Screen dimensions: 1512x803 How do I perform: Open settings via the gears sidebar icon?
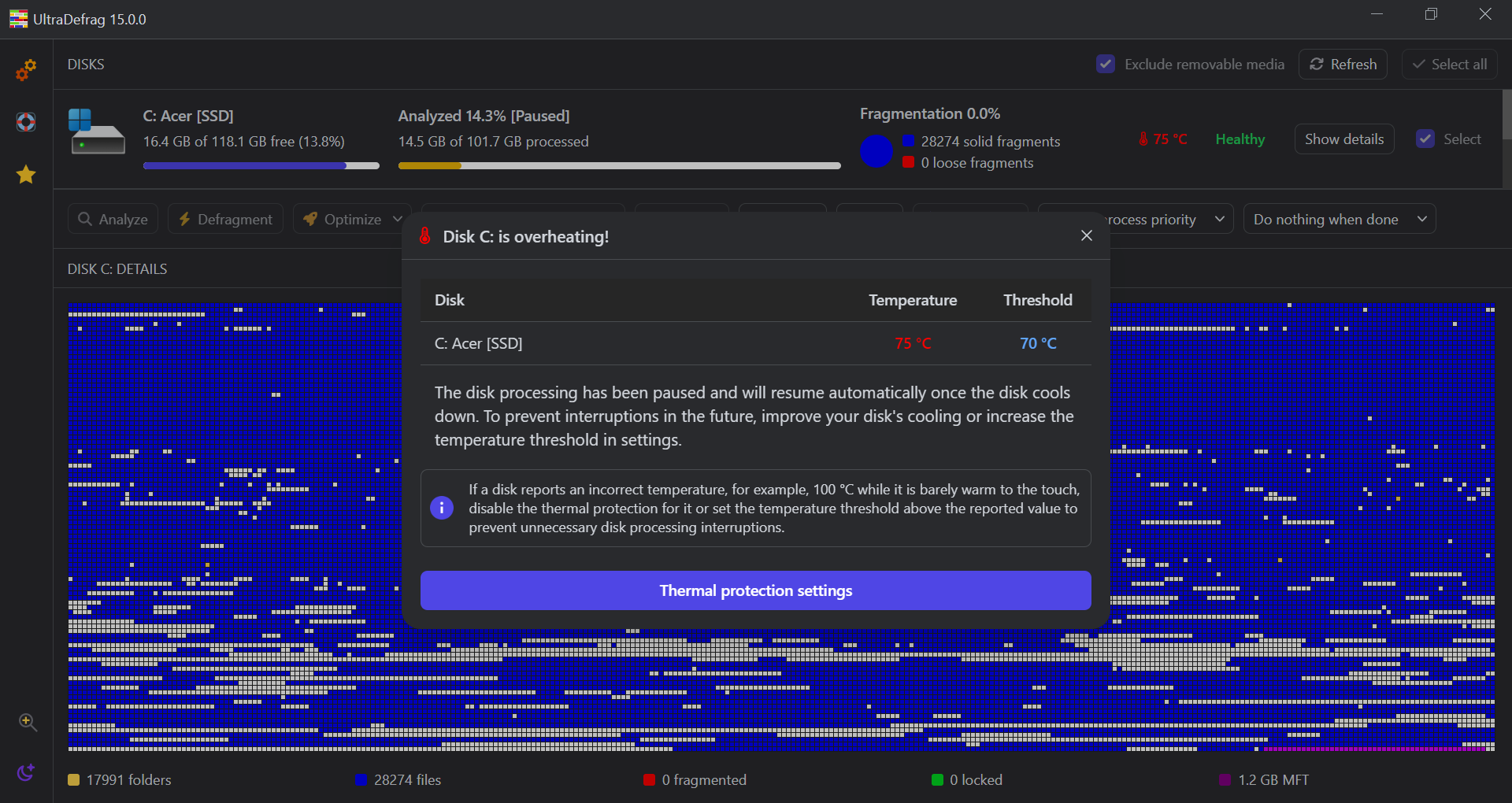coord(26,70)
